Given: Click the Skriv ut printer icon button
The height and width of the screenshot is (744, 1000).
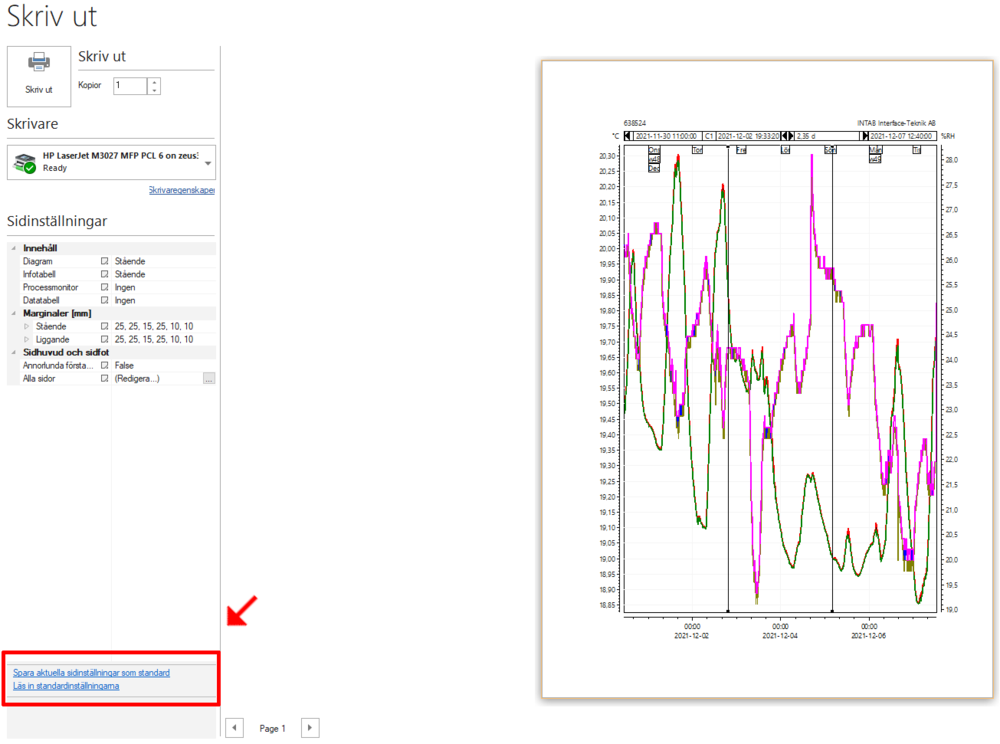Looking at the screenshot, I should (x=39, y=75).
